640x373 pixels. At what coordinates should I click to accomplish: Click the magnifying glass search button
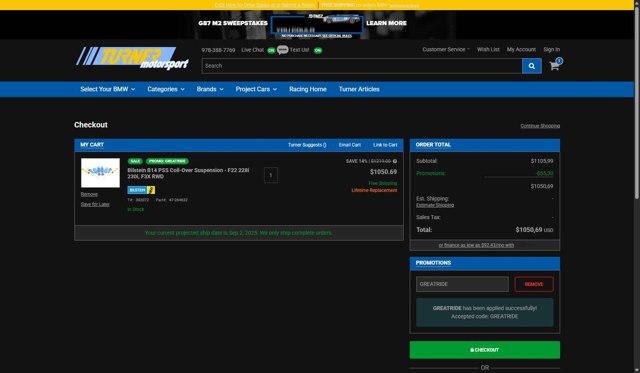click(x=531, y=66)
